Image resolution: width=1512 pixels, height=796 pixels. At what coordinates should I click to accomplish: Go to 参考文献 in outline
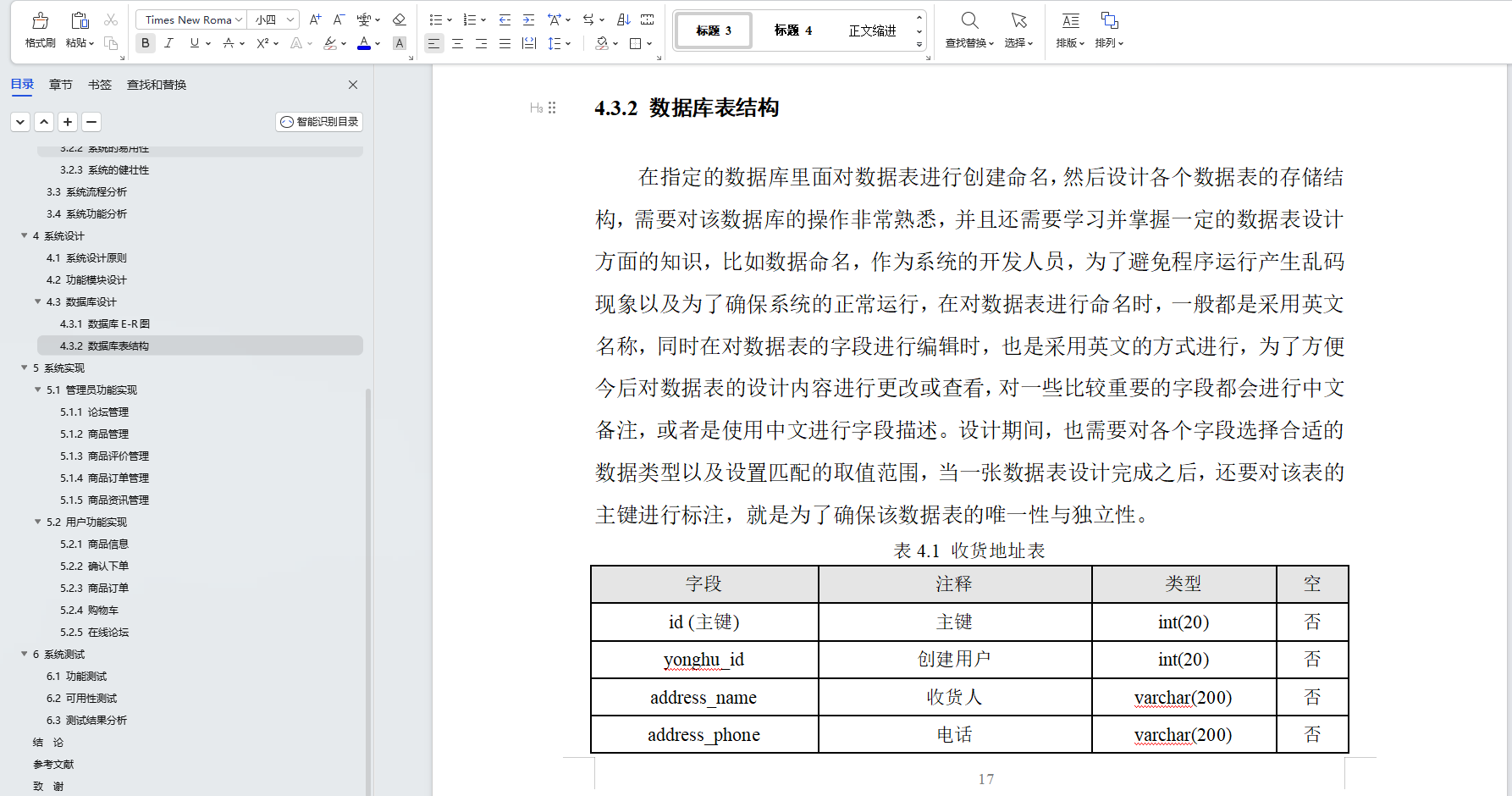click(x=53, y=764)
